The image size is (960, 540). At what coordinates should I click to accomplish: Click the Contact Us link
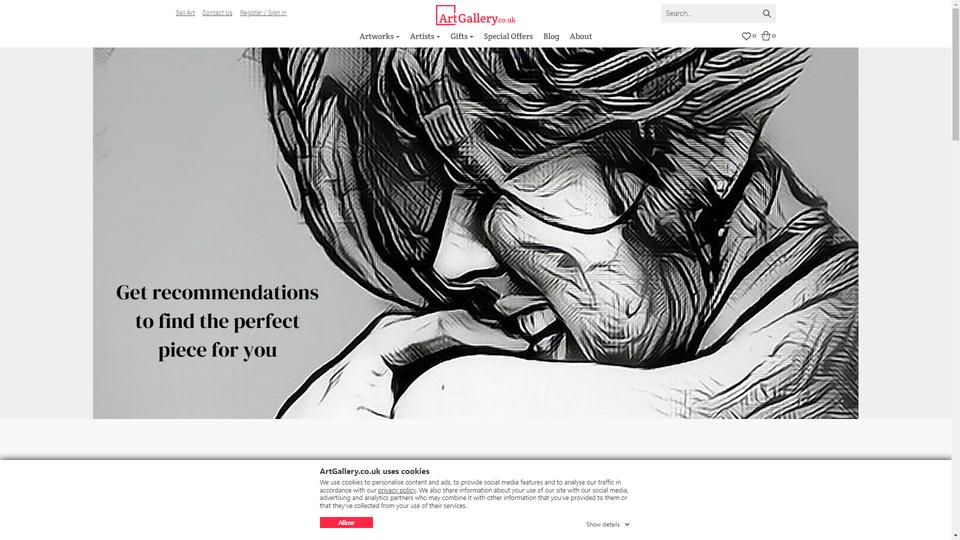[x=217, y=13]
